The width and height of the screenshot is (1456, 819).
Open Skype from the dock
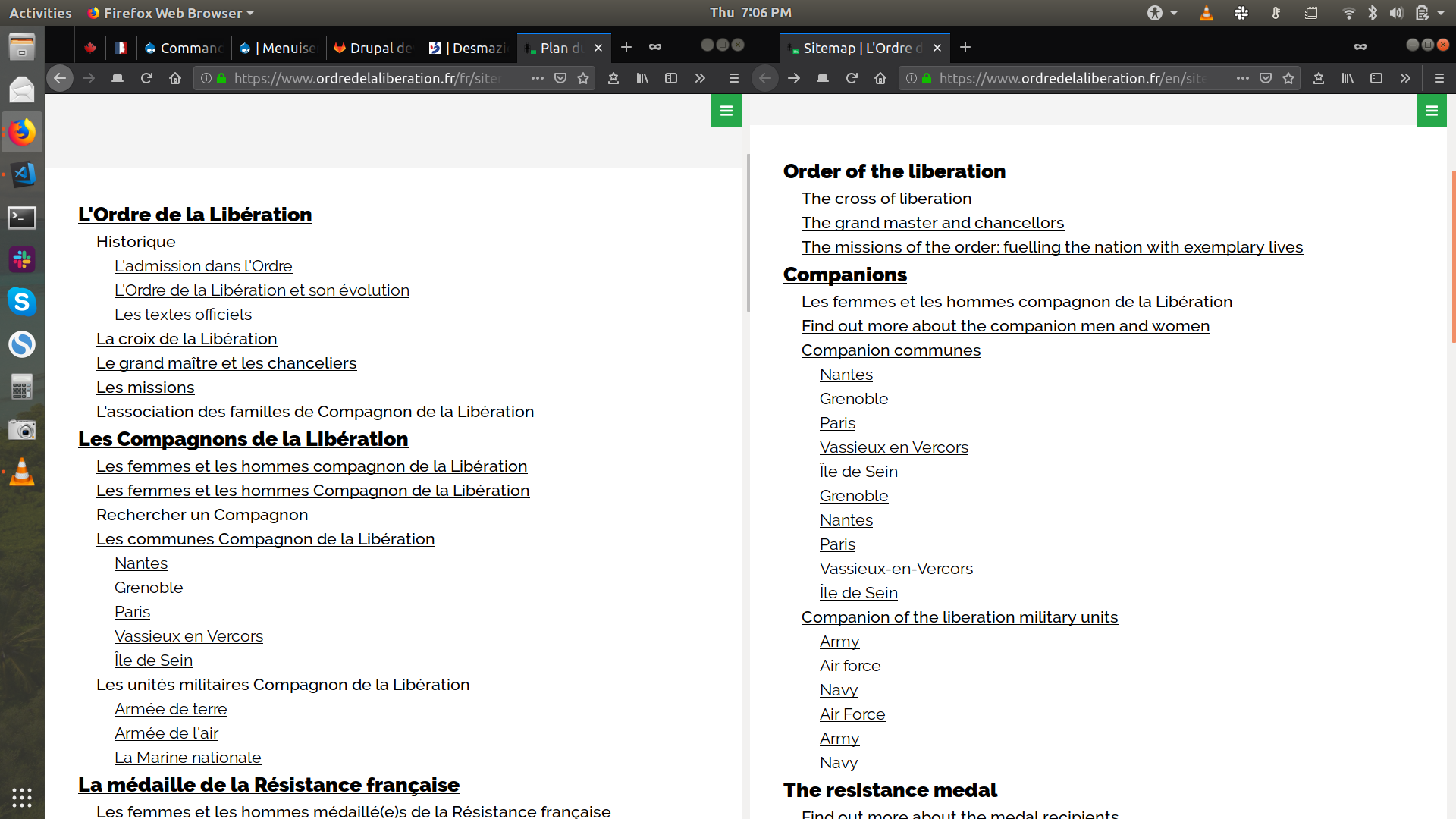pos(22,302)
